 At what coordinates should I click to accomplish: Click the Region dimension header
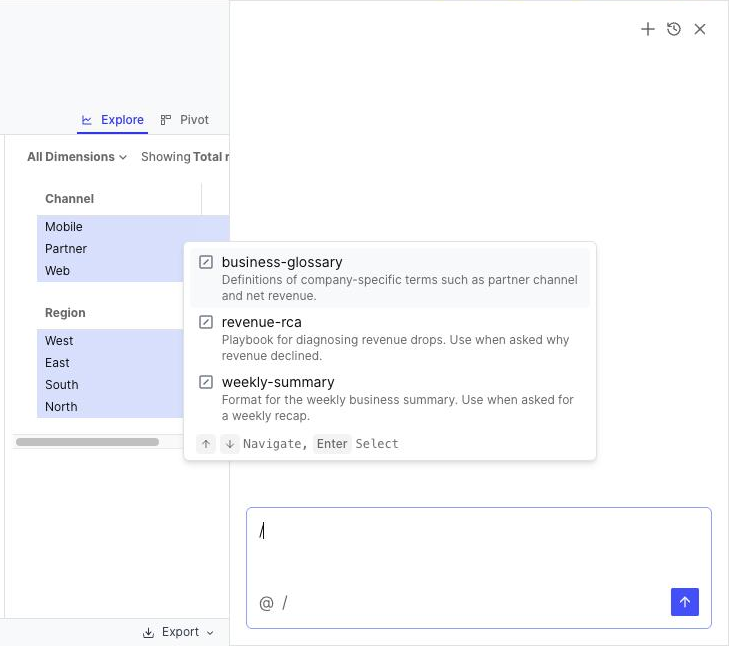pos(65,313)
